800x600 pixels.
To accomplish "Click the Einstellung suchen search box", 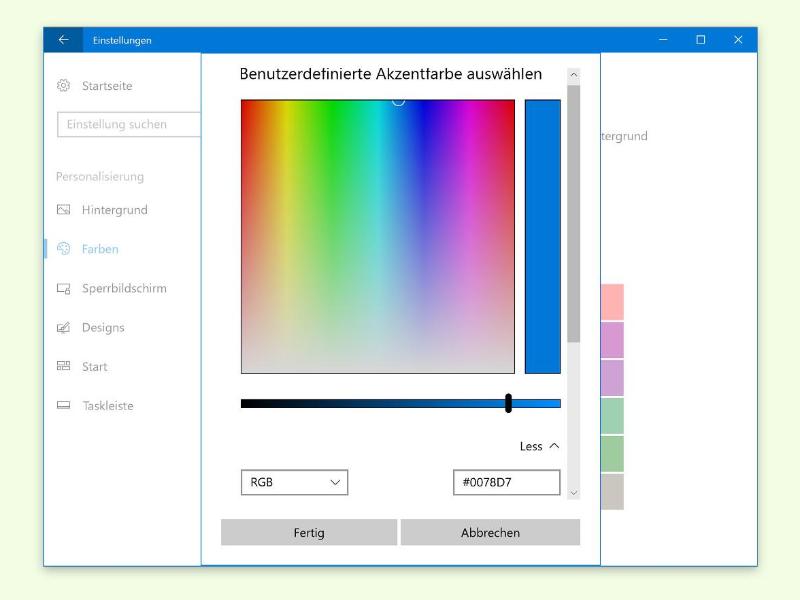I will (x=128, y=125).
